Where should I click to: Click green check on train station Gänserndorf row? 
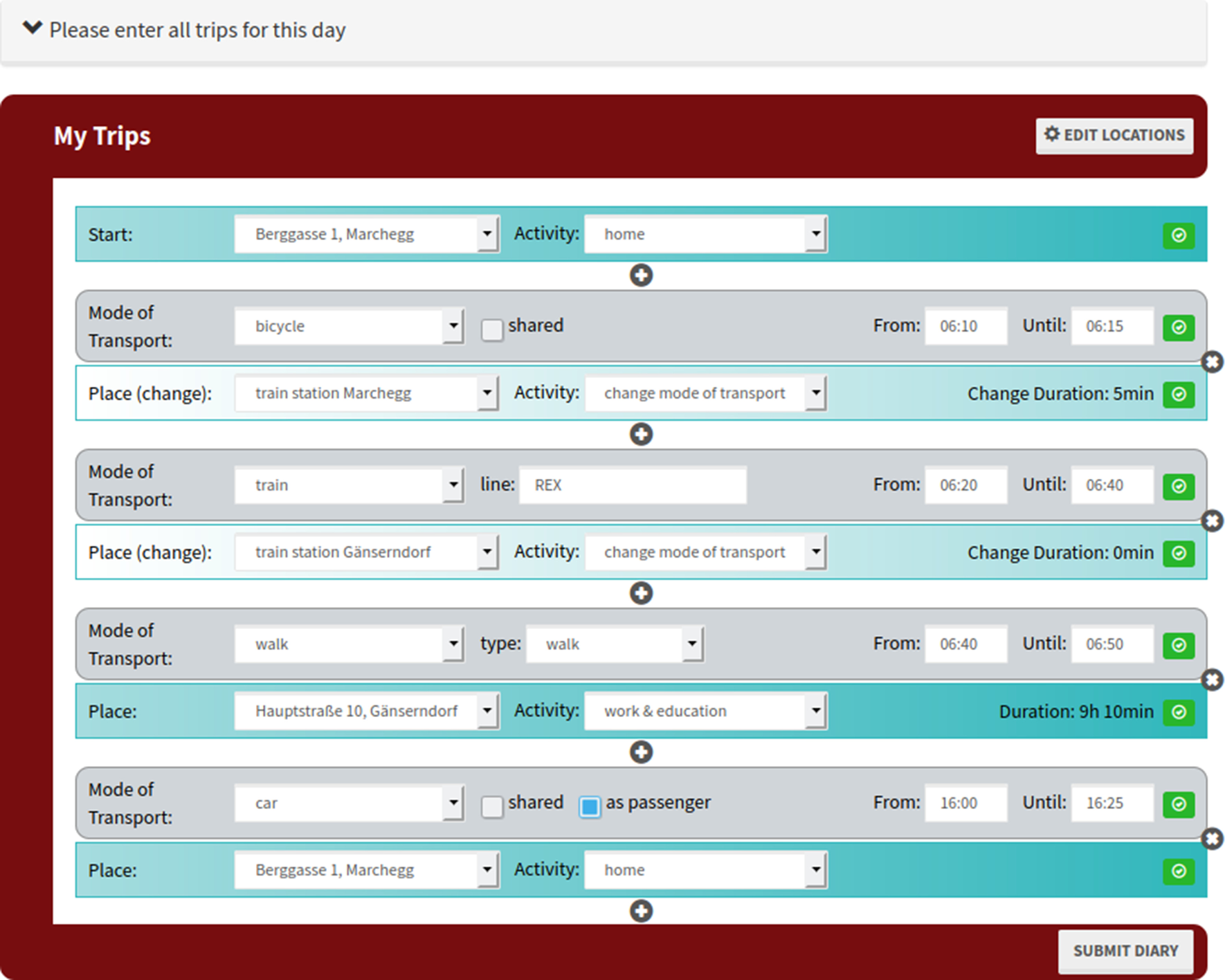1179,553
